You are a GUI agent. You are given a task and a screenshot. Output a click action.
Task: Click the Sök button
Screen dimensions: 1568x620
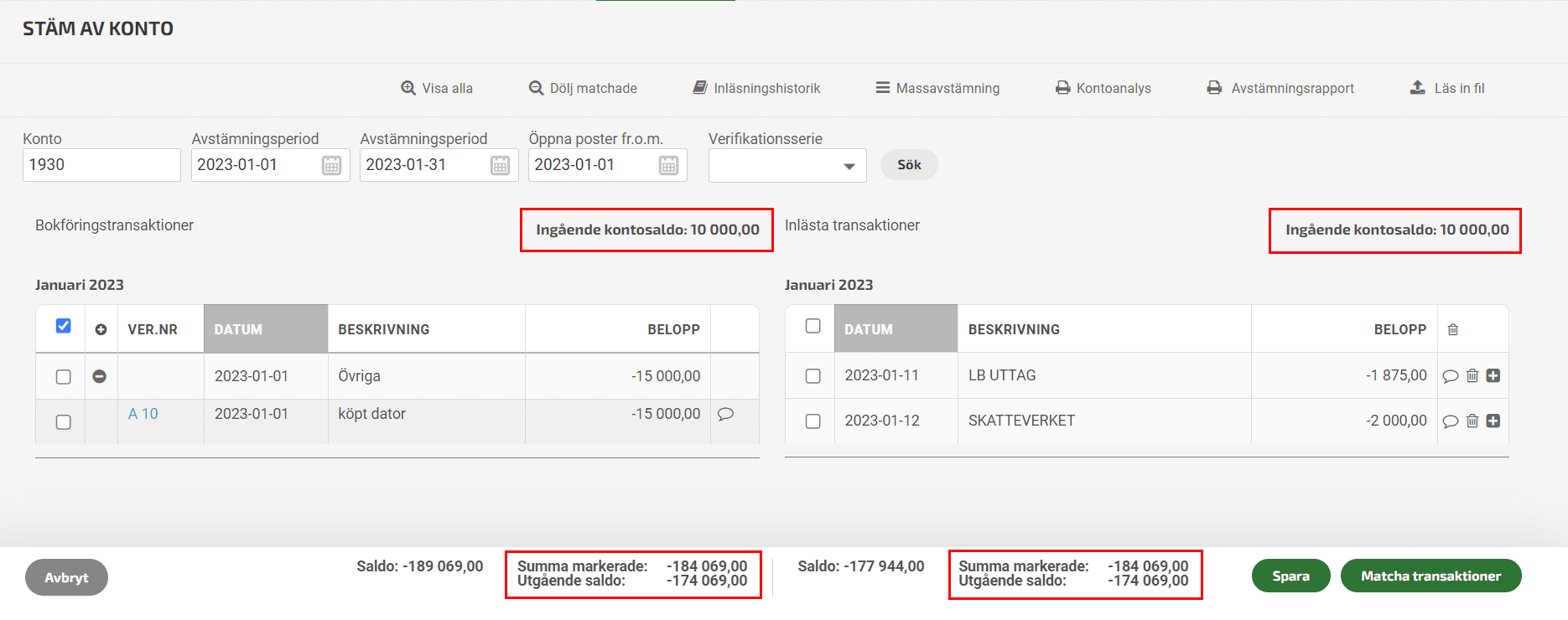coord(909,165)
